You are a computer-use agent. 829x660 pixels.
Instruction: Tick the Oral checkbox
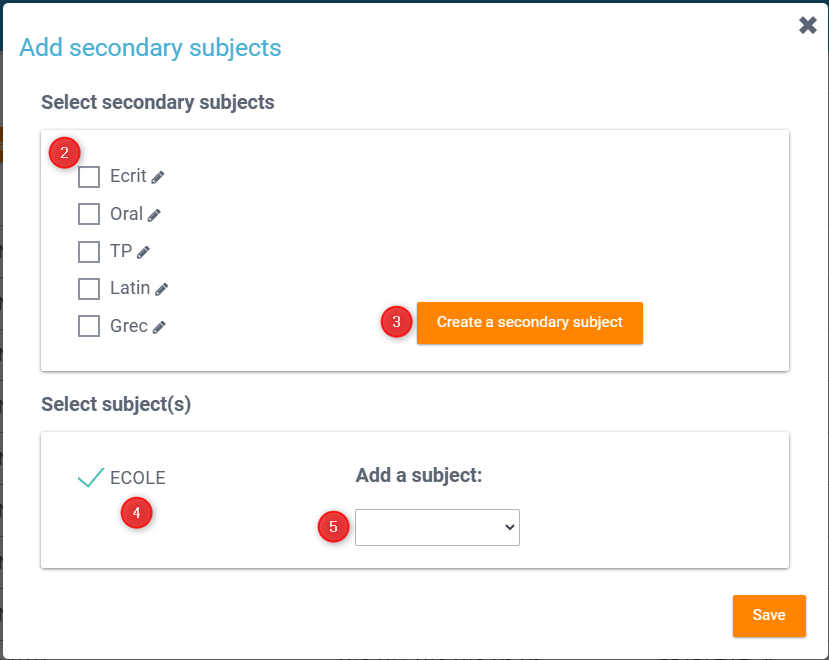click(89, 214)
